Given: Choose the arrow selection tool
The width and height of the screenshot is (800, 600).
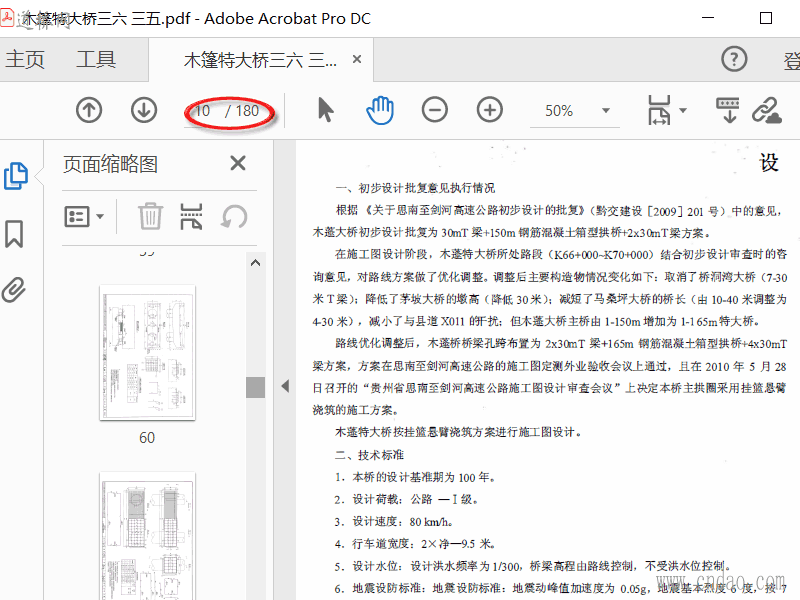Looking at the screenshot, I should [x=326, y=110].
